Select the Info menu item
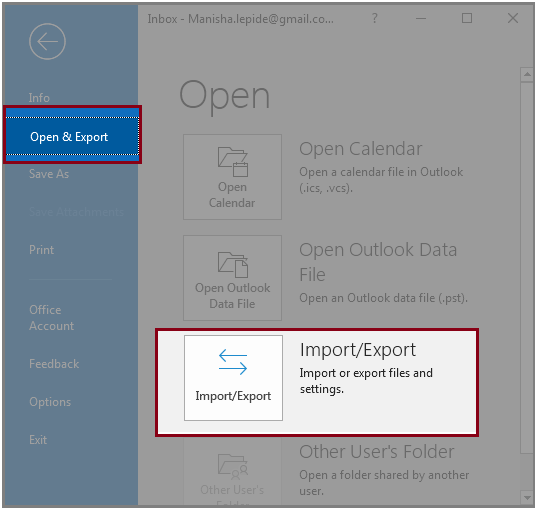537x510 pixels. 39,98
